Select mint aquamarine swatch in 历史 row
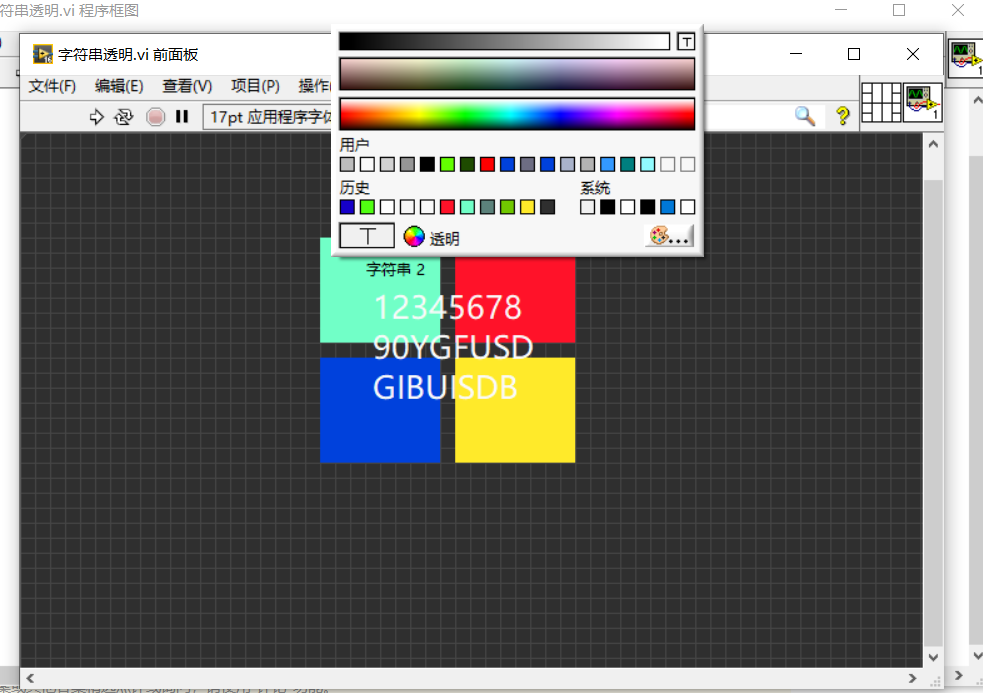This screenshot has width=983, height=693. (467, 207)
